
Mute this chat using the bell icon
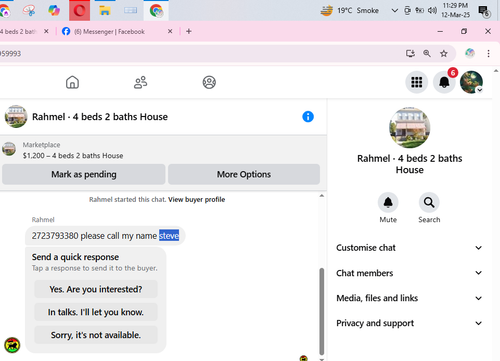388,202
